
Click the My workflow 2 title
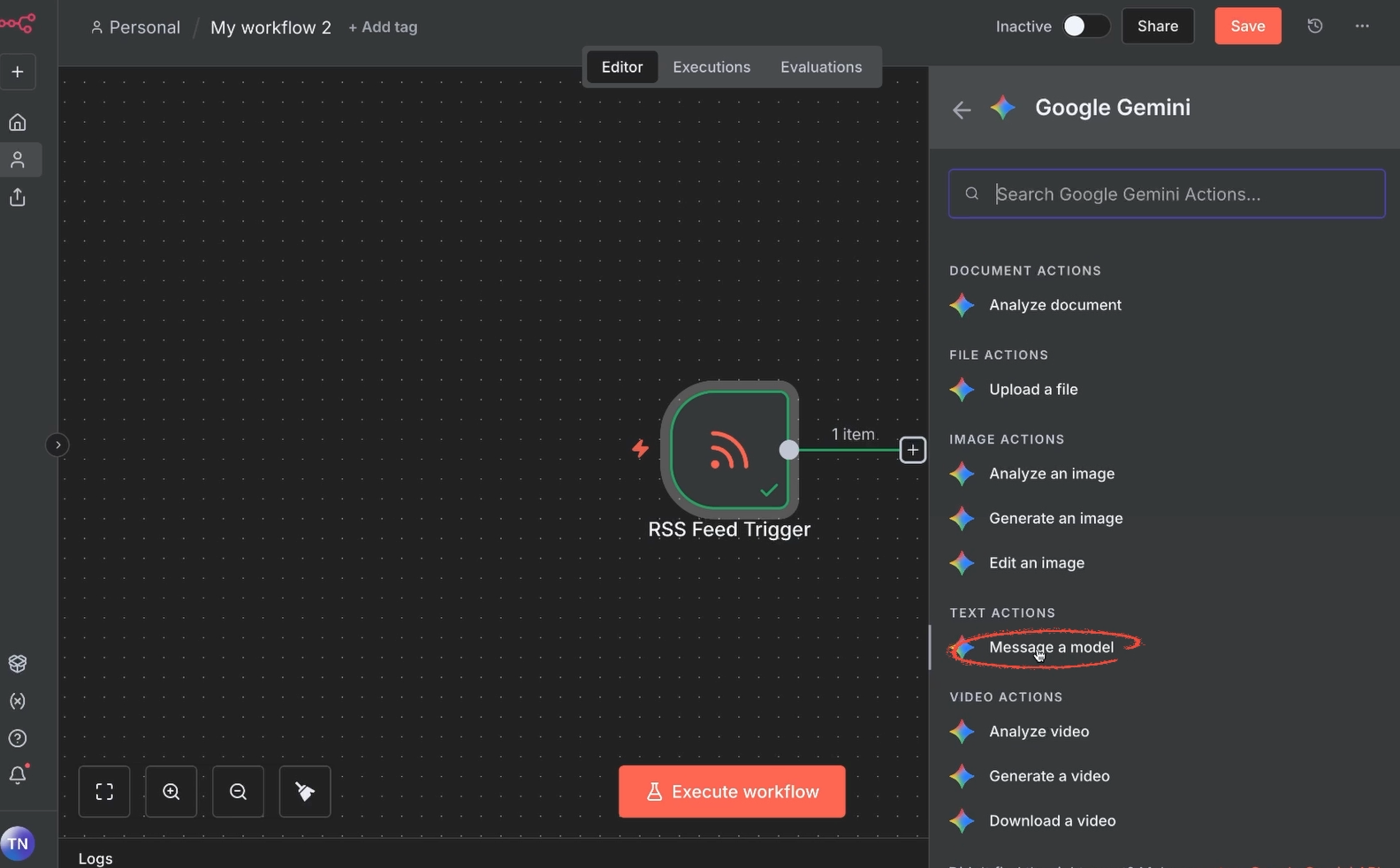[270, 27]
